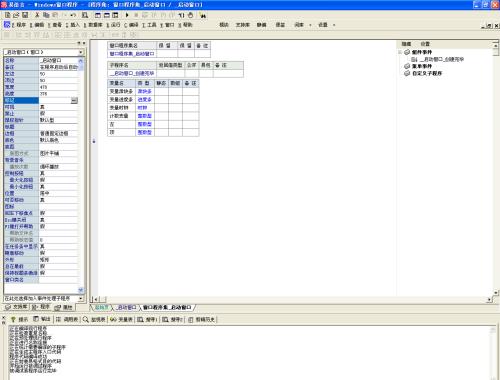Switch to the _启动窗口 editor tab
Screen dimensions: 500x380
tap(126, 307)
